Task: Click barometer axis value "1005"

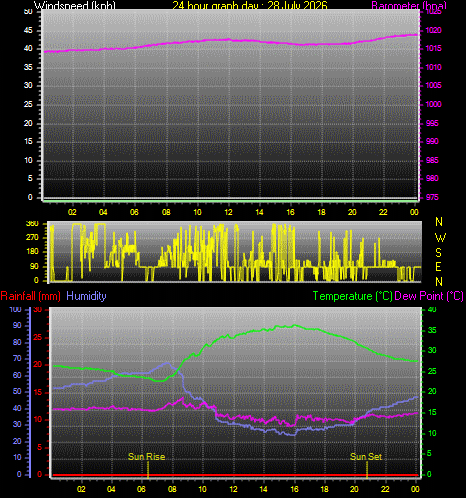Action: point(433,85)
